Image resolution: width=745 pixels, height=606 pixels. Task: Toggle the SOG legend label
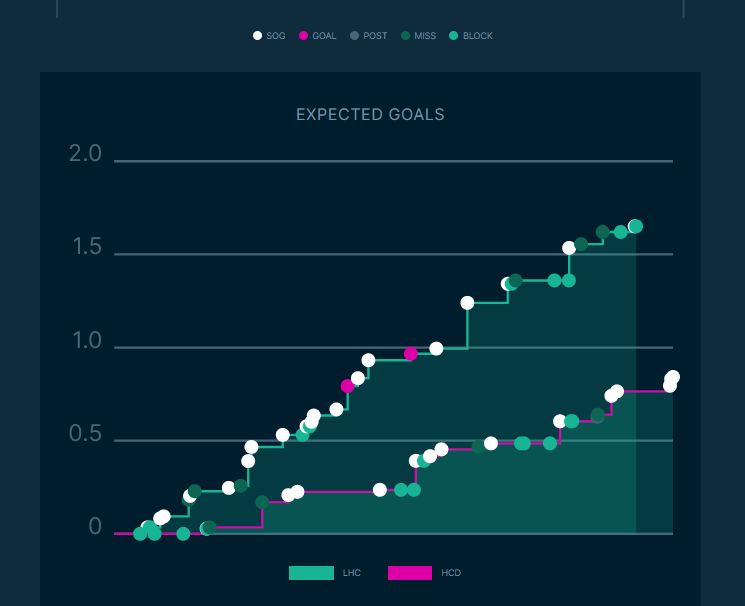[276, 36]
